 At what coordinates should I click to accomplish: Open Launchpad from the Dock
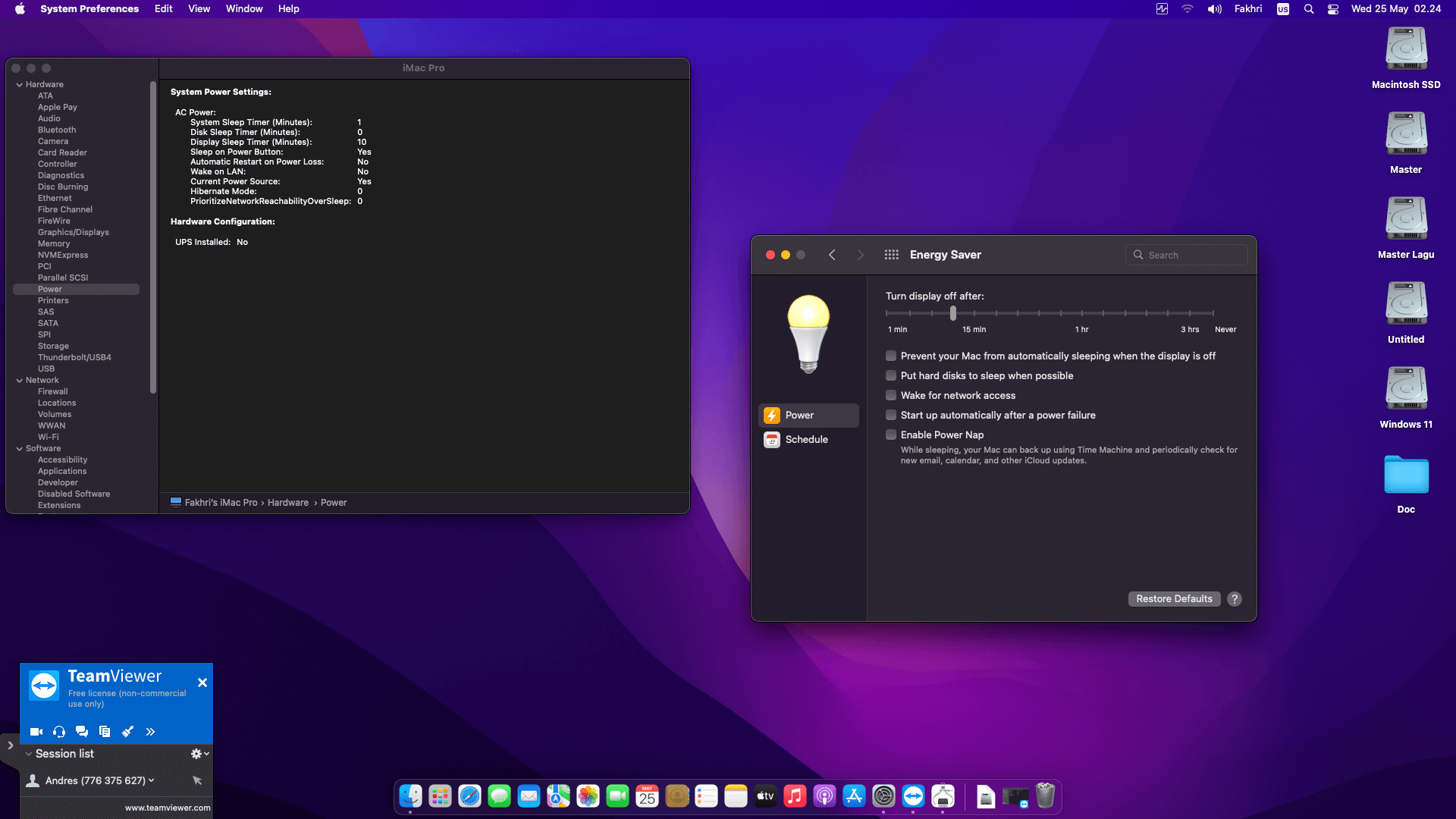[440, 796]
